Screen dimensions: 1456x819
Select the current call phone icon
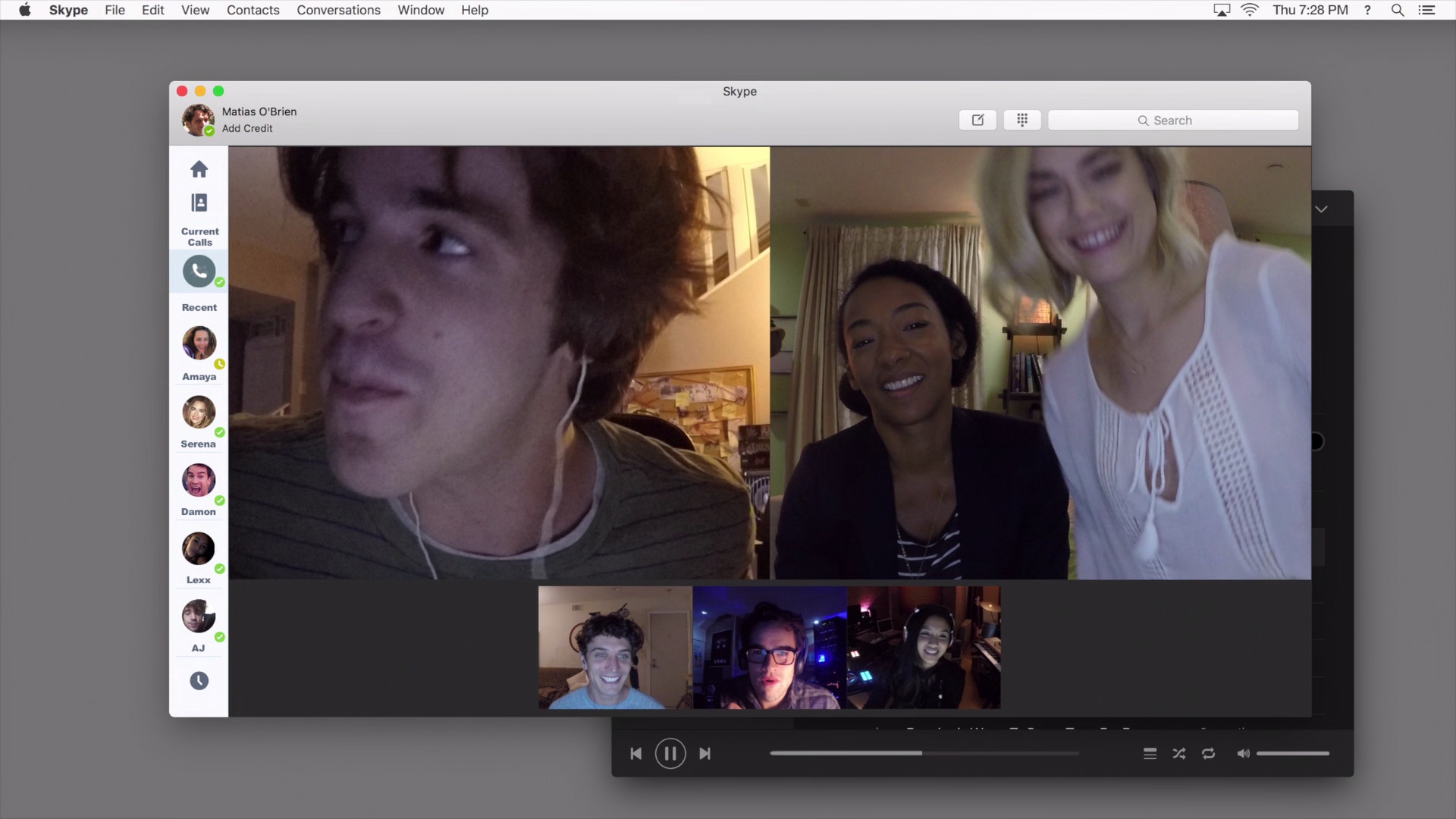pyautogui.click(x=199, y=271)
